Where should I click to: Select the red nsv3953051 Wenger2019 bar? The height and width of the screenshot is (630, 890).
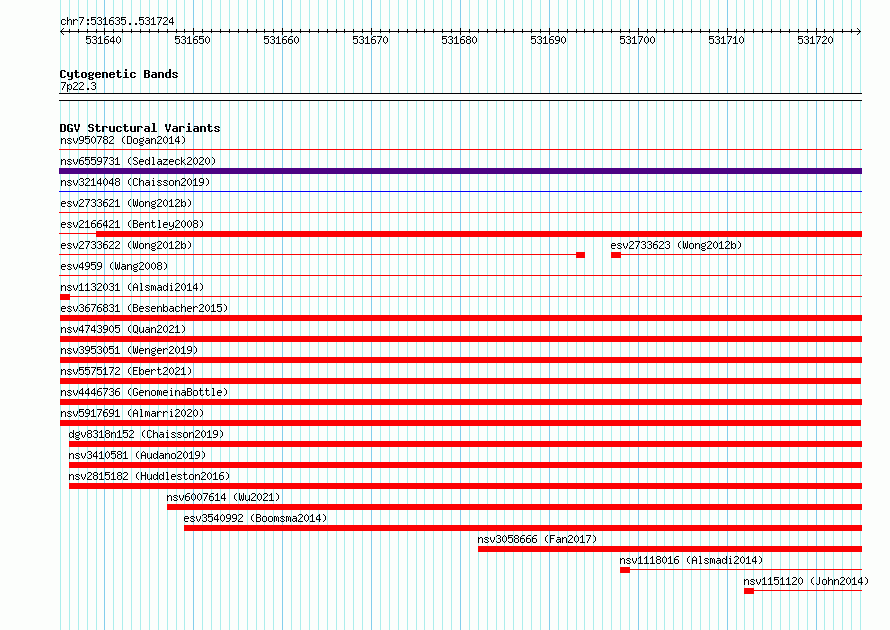(x=460, y=360)
